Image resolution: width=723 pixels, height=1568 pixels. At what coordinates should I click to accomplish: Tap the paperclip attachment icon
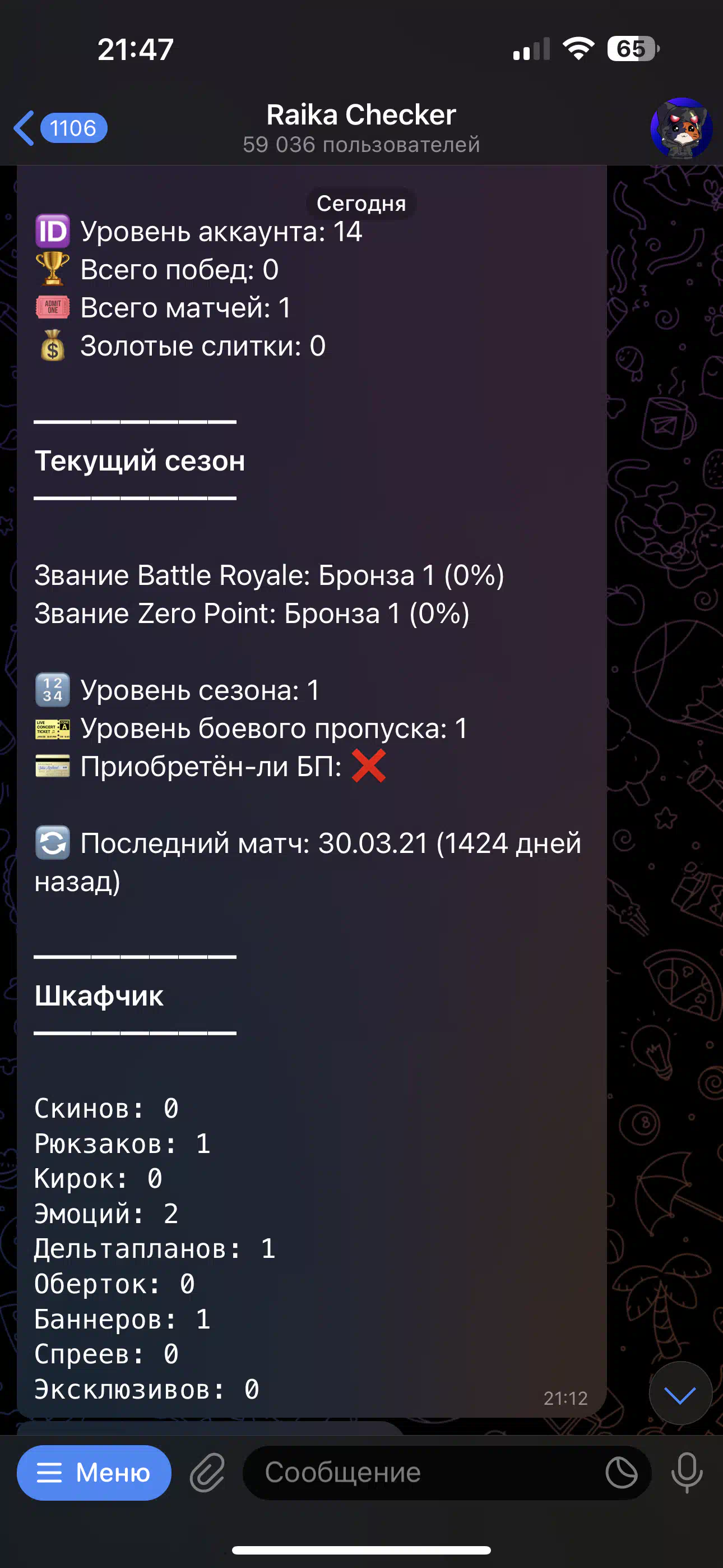207,1473
